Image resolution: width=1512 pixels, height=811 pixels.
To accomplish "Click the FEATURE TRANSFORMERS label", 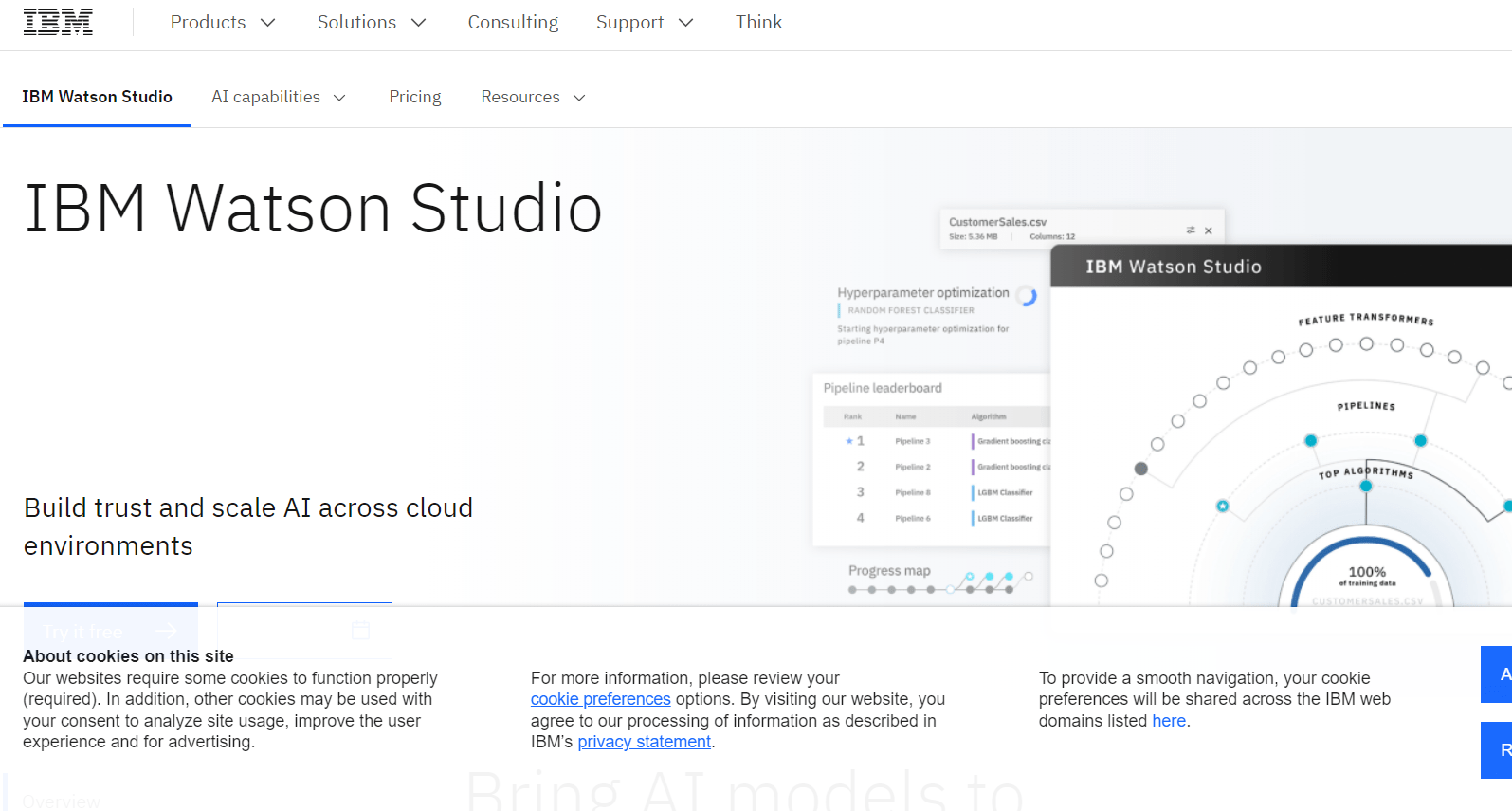I will pyautogui.click(x=1366, y=319).
